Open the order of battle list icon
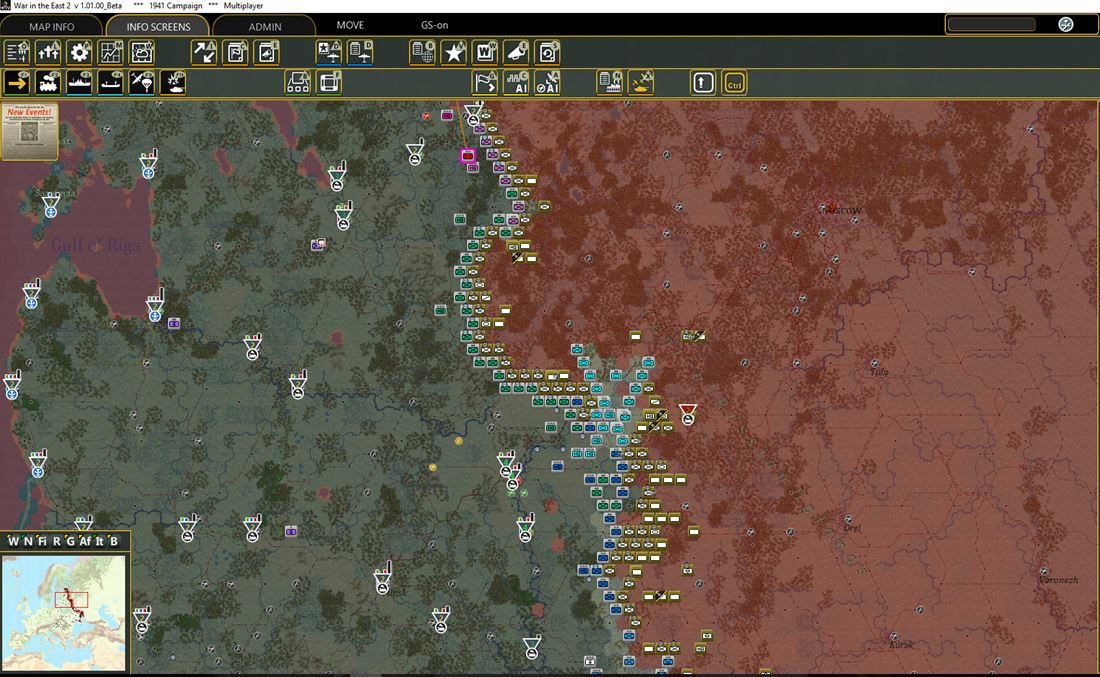Viewport: 1100px width, 677px height. [x=18, y=53]
